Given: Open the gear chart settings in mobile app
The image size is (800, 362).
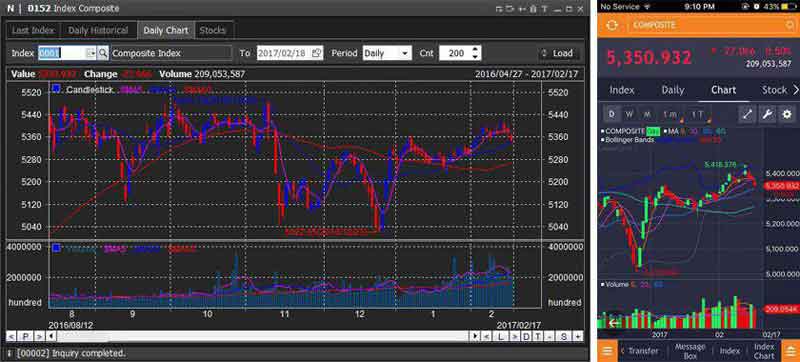Looking at the screenshot, I should (x=787, y=114).
